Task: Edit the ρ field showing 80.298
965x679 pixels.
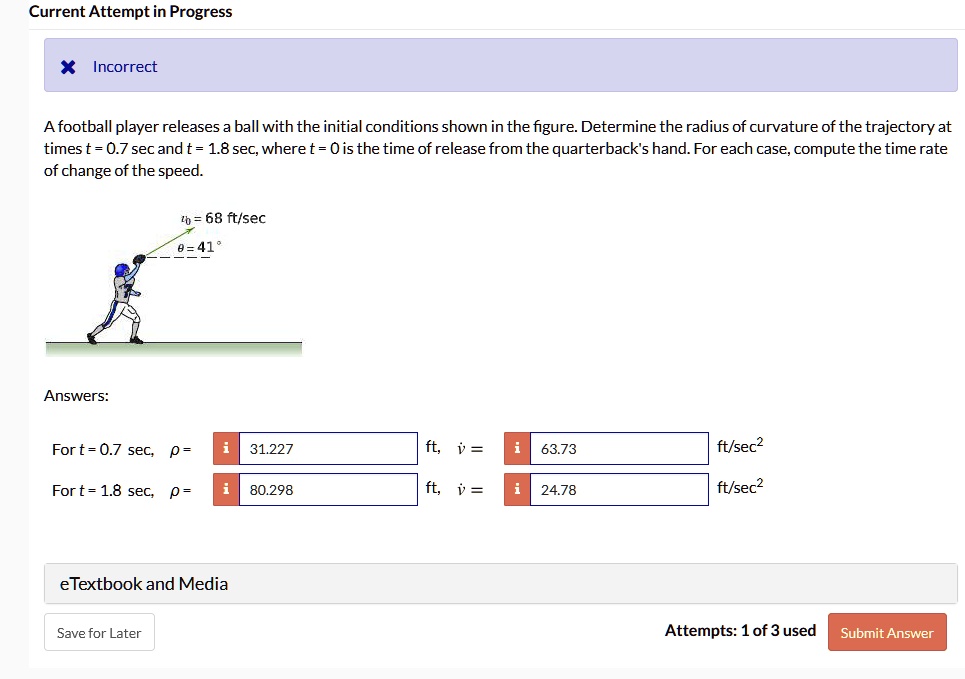Action: click(x=328, y=489)
